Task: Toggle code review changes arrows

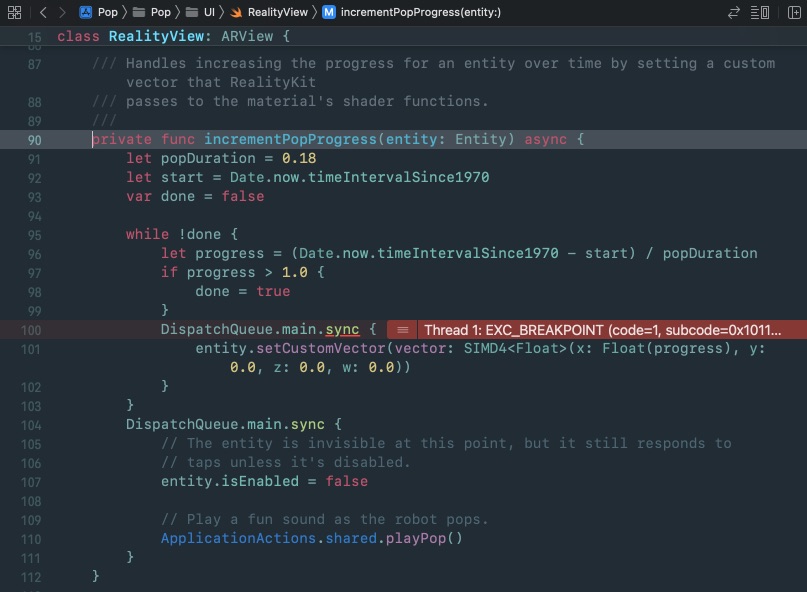Action: coord(735,12)
